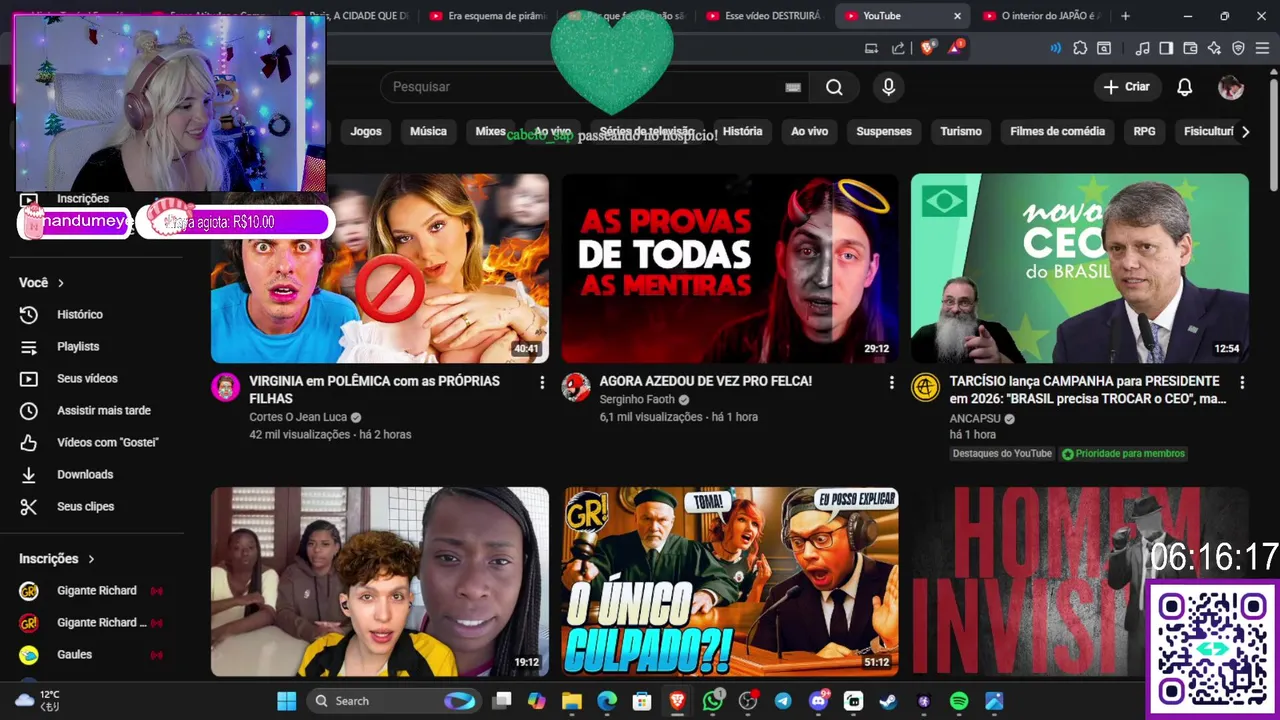Click the YouTube search magnifier button
This screenshot has height=720, width=1280.
[834, 87]
